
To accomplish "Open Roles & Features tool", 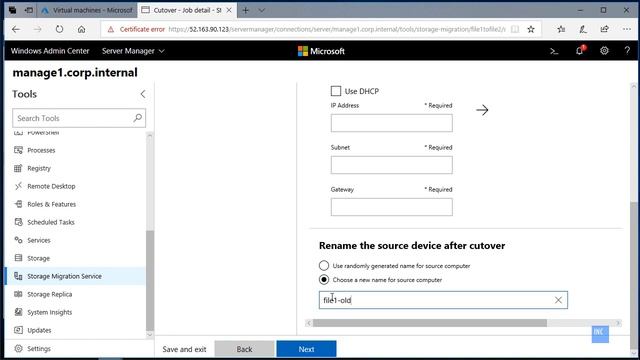I will click(51, 204).
